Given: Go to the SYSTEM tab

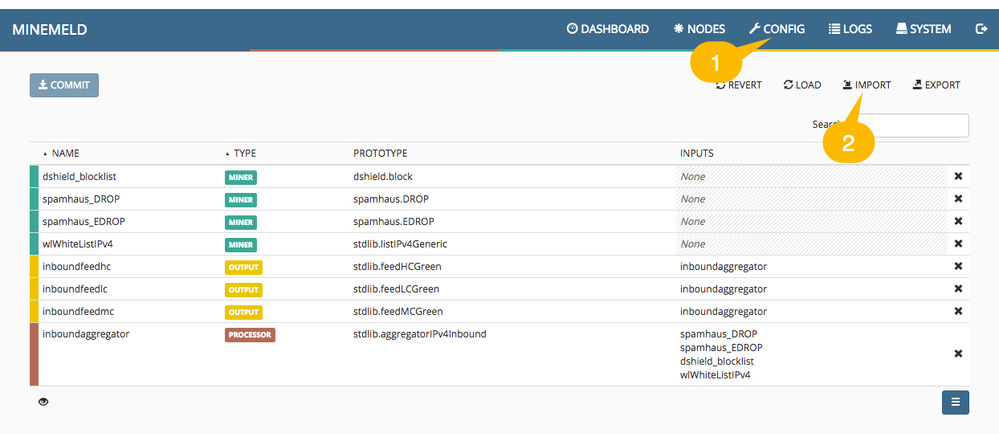Looking at the screenshot, I should pos(923,29).
